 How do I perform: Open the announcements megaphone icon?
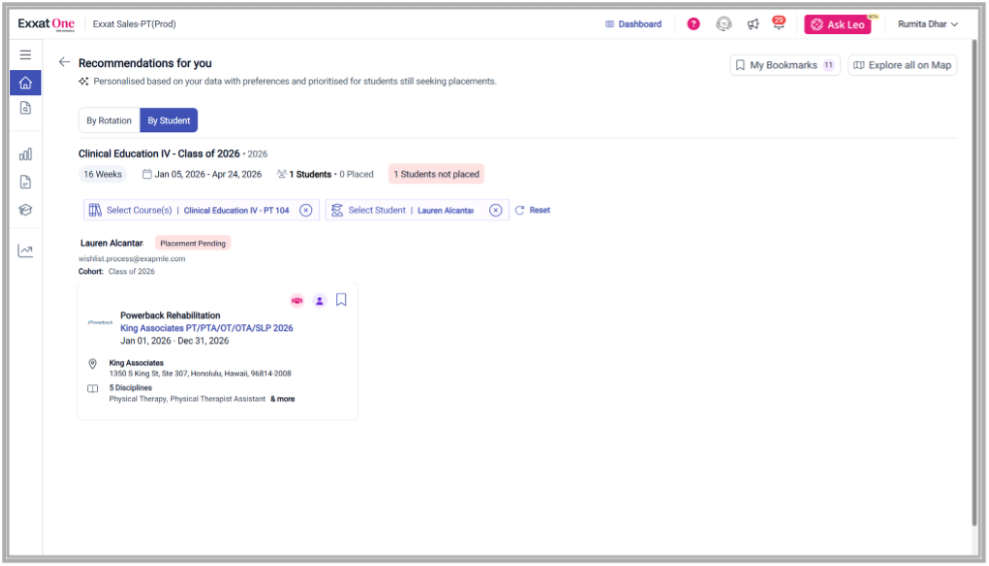click(x=753, y=24)
